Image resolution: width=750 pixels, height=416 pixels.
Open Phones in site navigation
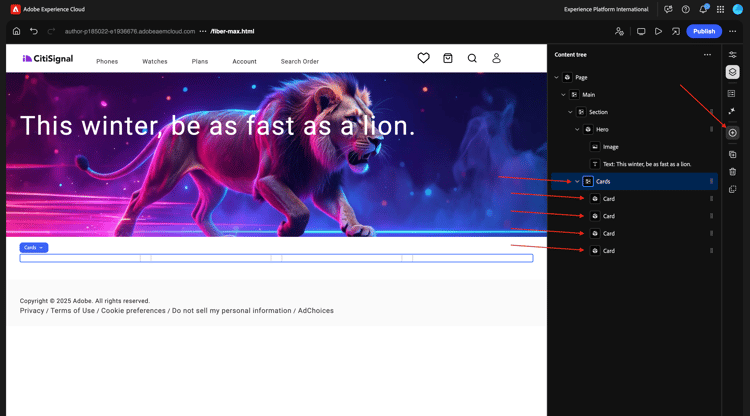(x=107, y=61)
